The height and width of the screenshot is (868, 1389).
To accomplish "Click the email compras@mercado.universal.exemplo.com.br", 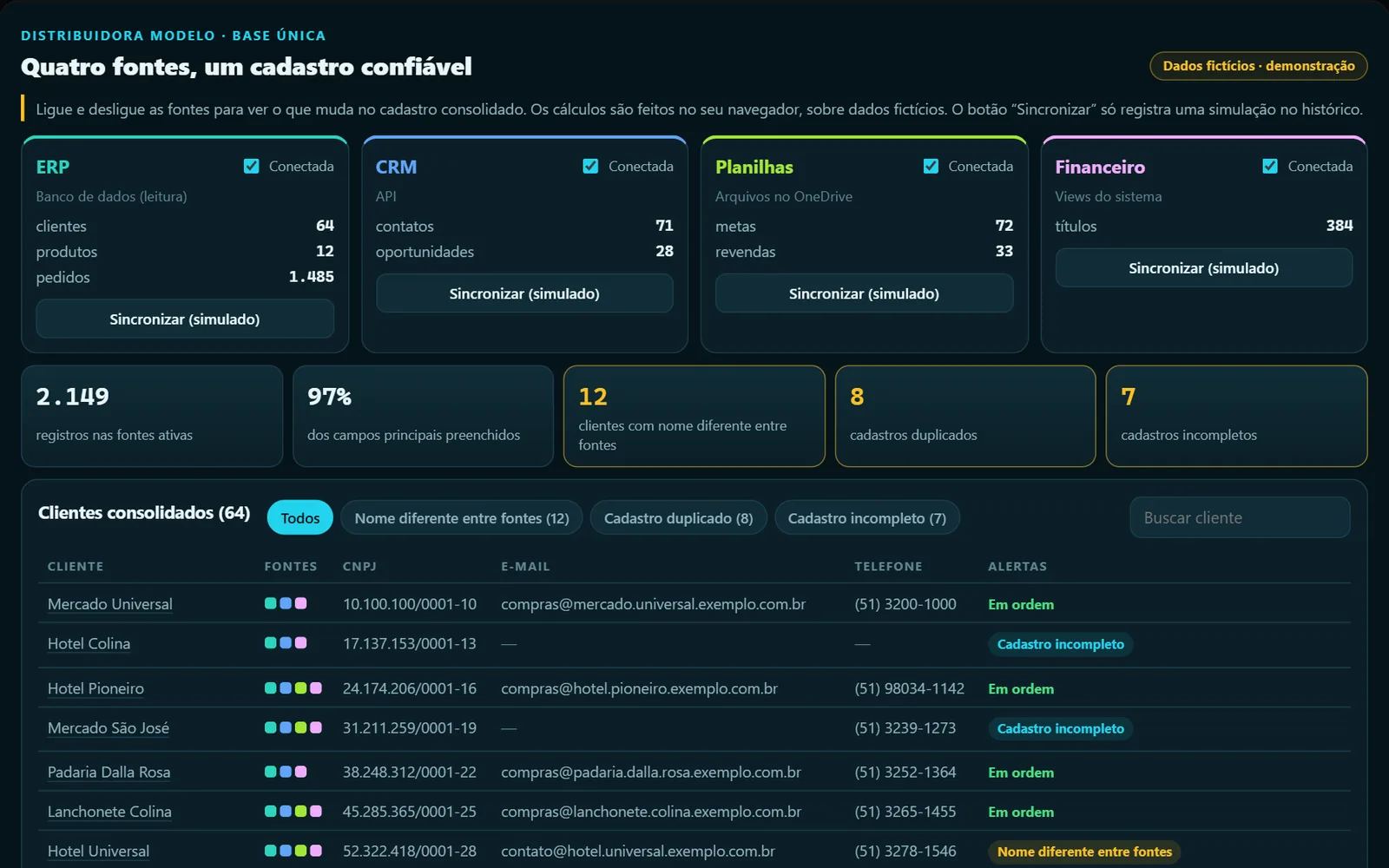I will click(653, 604).
